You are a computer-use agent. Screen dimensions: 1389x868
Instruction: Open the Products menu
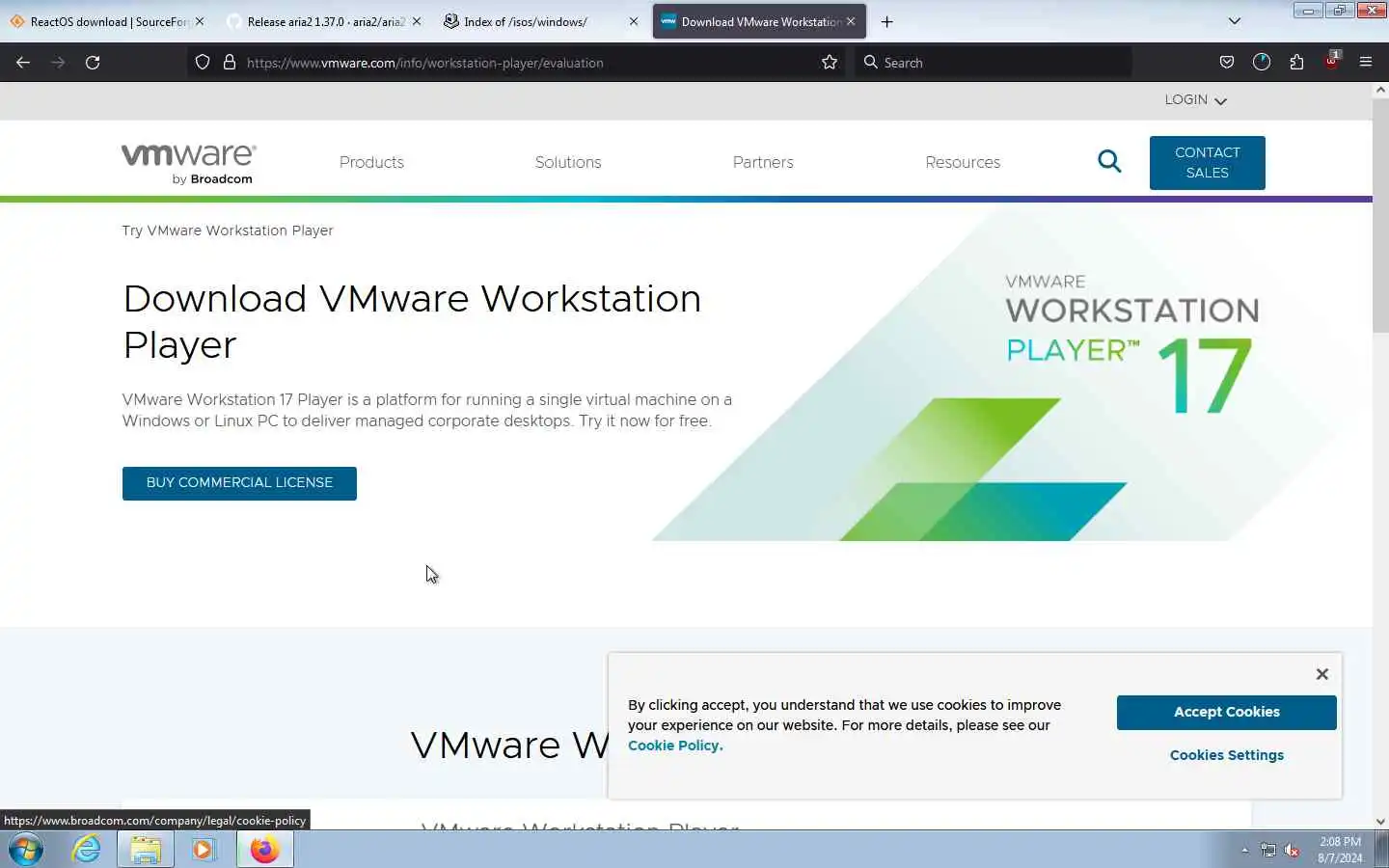point(371,163)
